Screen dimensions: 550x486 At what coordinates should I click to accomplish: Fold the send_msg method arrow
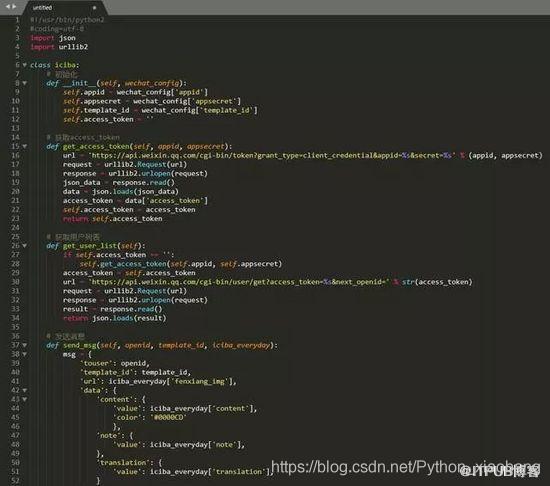pyautogui.click(x=25, y=345)
